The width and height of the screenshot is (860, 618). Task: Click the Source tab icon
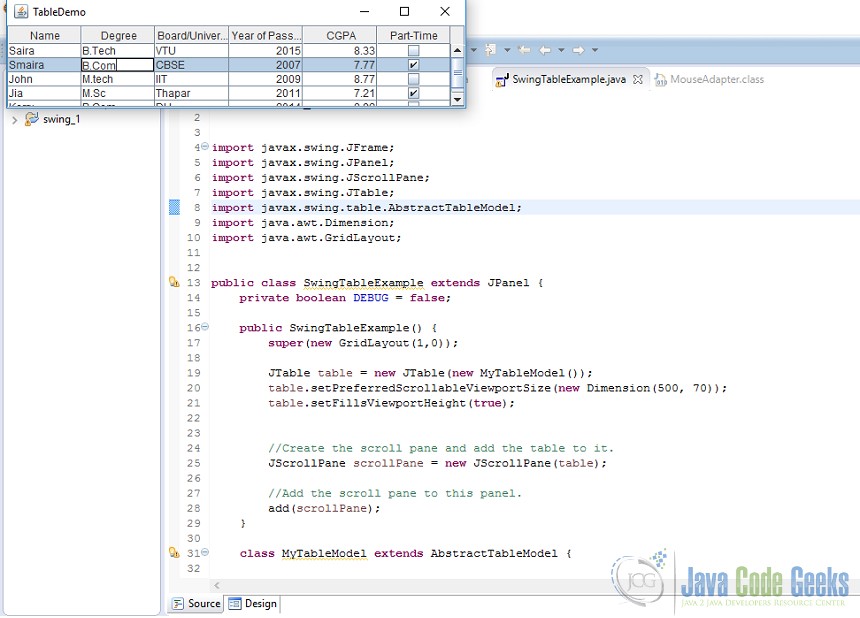[x=178, y=604]
